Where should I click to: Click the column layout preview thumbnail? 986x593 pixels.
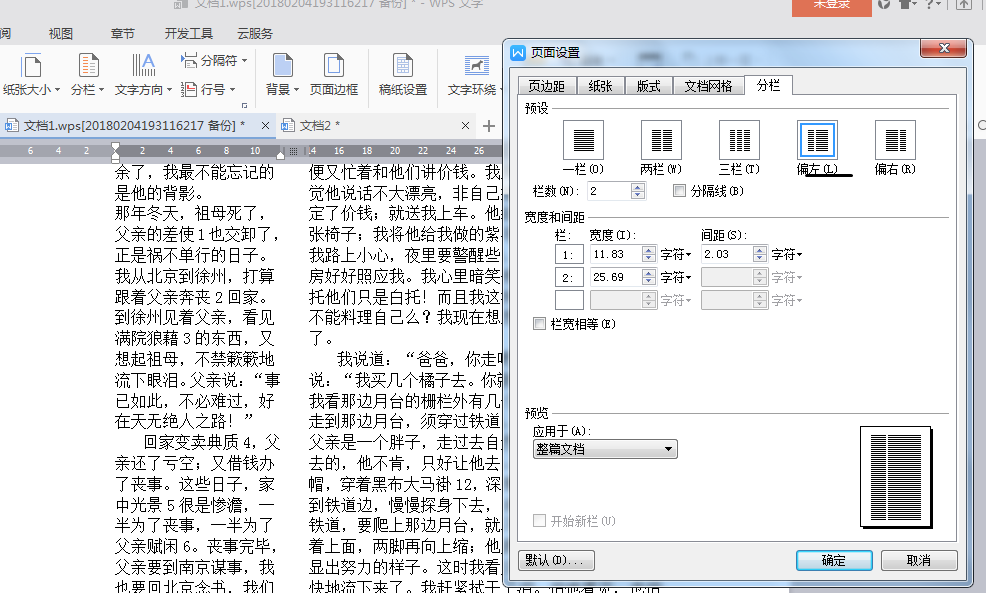(x=896, y=477)
